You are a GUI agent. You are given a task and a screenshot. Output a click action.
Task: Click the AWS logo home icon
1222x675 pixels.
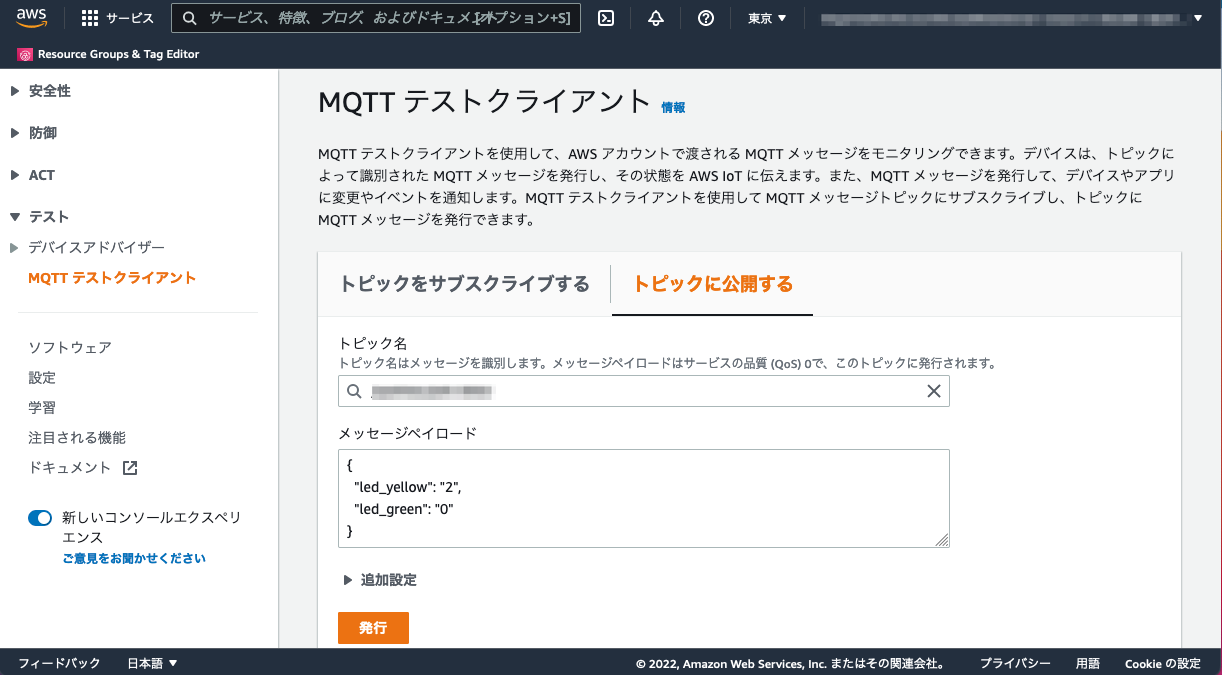coord(31,18)
